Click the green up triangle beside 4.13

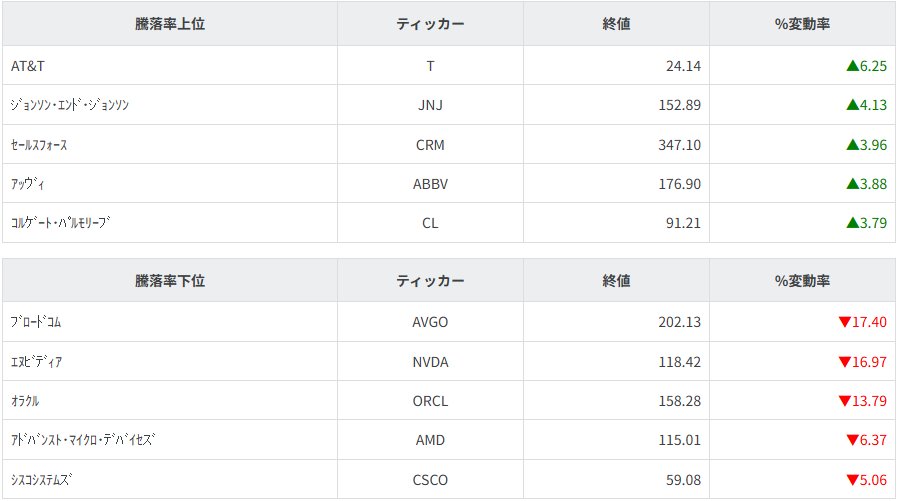(x=852, y=105)
